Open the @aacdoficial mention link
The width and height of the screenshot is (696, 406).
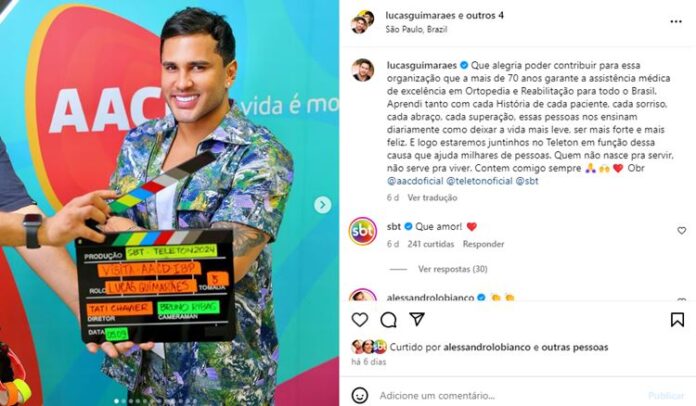tap(415, 181)
